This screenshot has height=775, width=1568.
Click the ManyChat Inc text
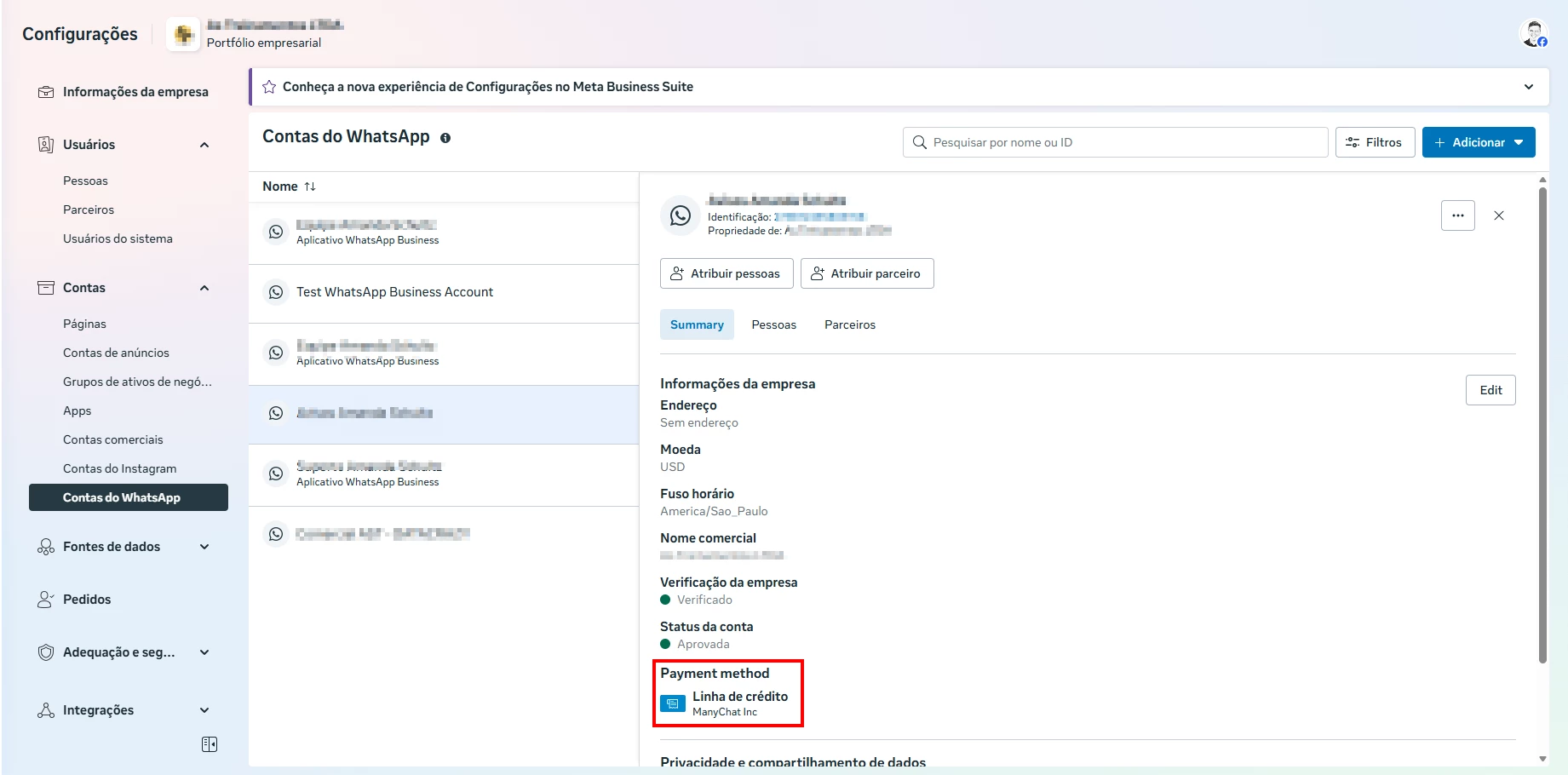(725, 712)
